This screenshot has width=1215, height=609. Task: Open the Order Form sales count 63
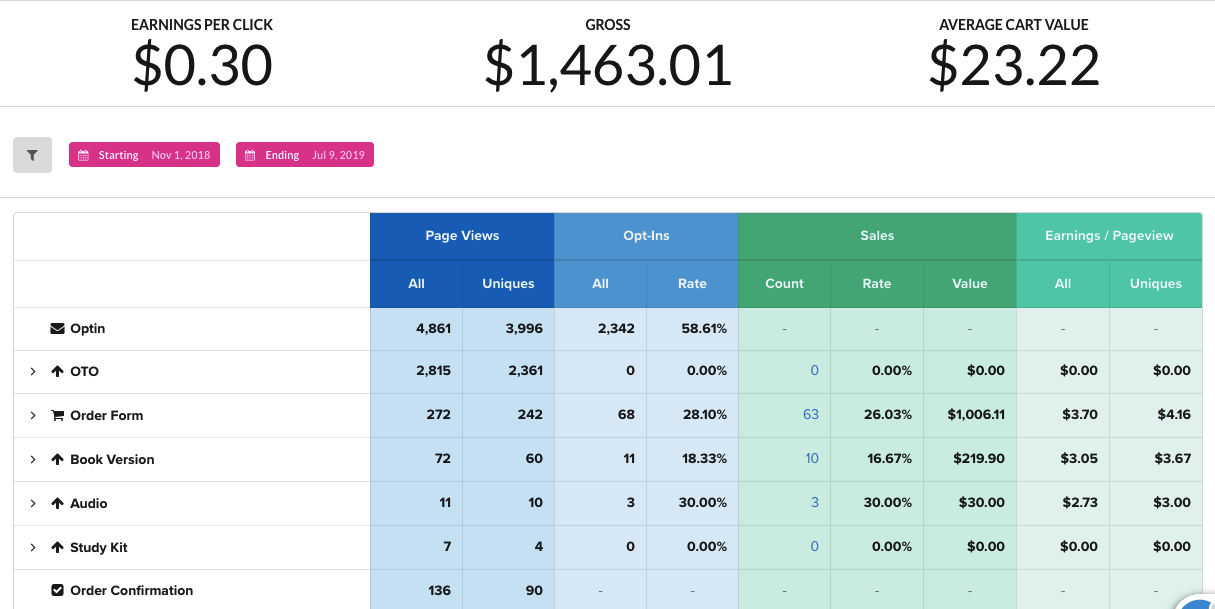click(x=810, y=415)
